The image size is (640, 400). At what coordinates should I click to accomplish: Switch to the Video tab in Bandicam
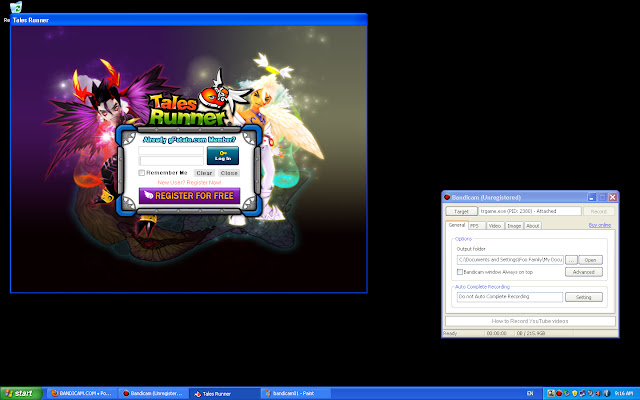(495, 226)
